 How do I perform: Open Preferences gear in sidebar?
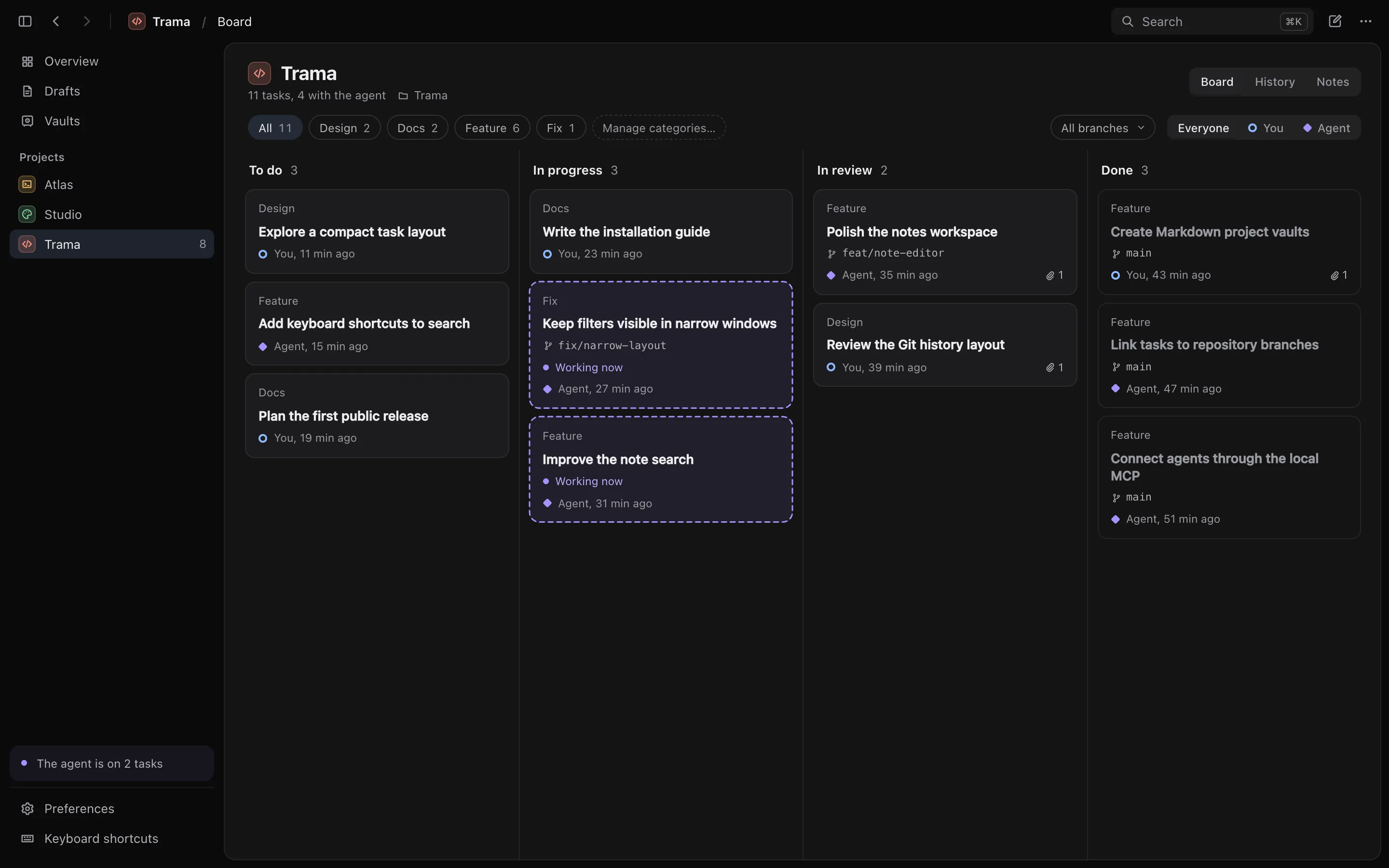[112, 808]
